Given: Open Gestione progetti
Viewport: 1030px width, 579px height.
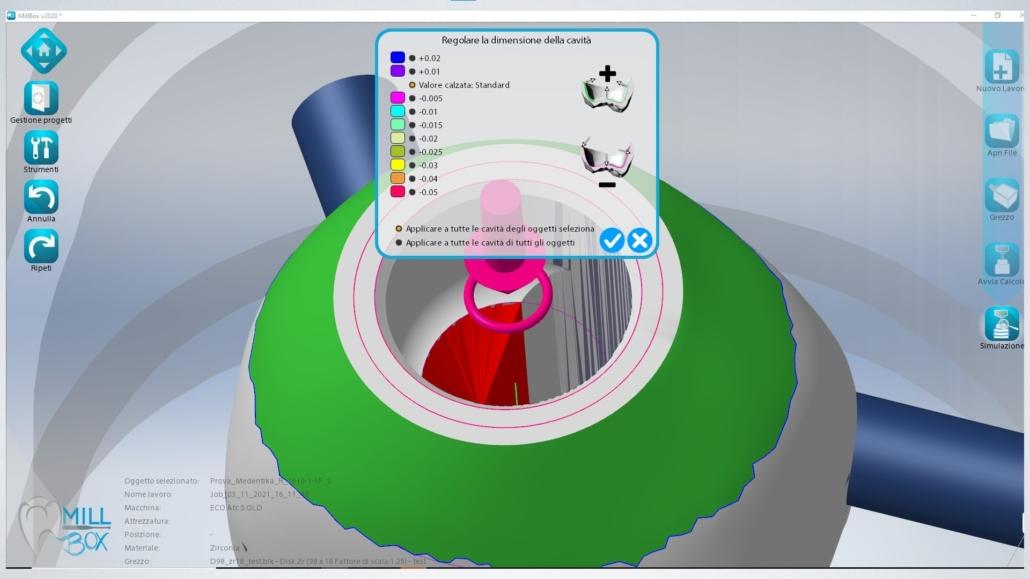Looking at the screenshot, I should click(41, 98).
